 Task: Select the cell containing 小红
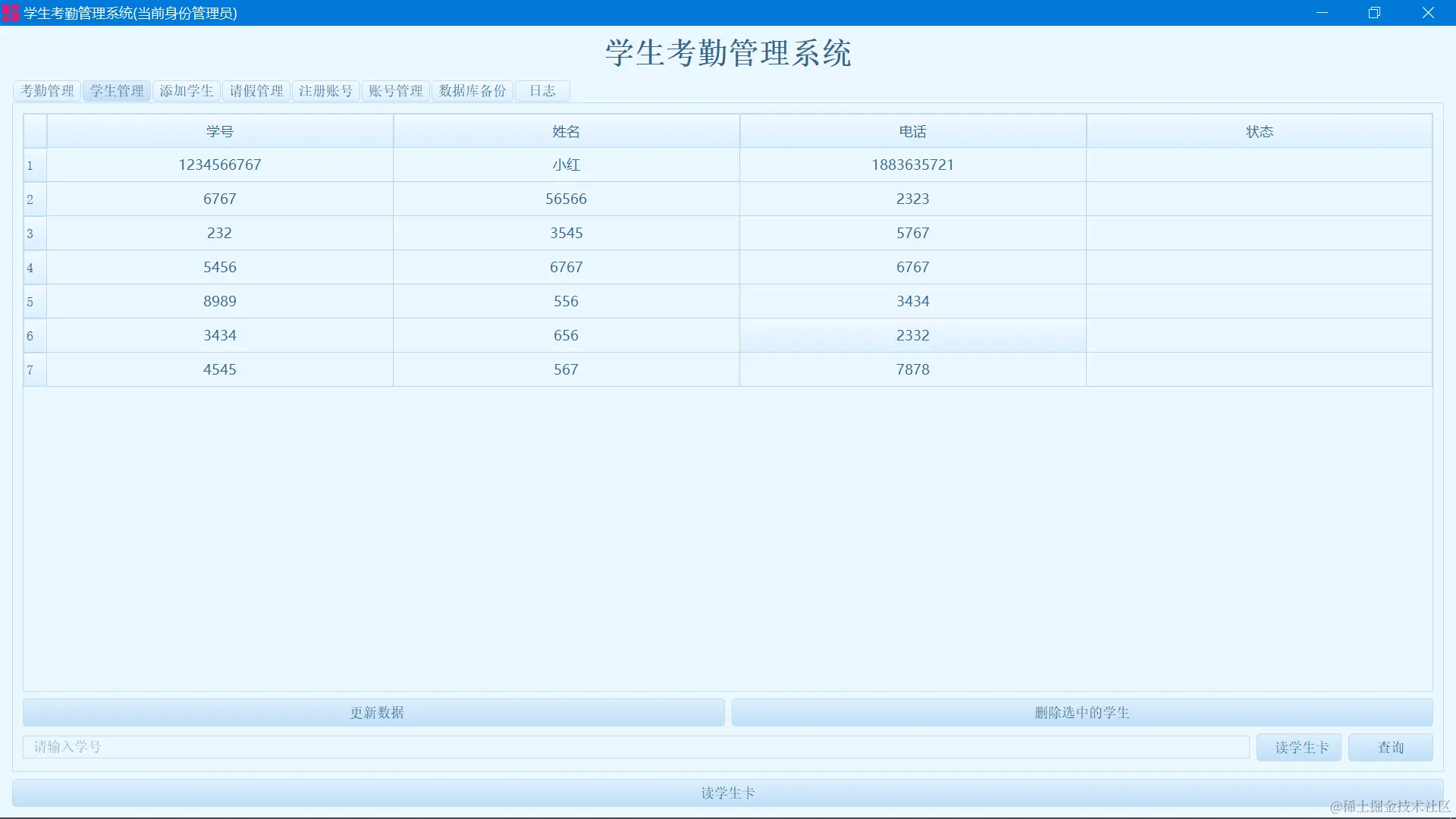coord(566,165)
